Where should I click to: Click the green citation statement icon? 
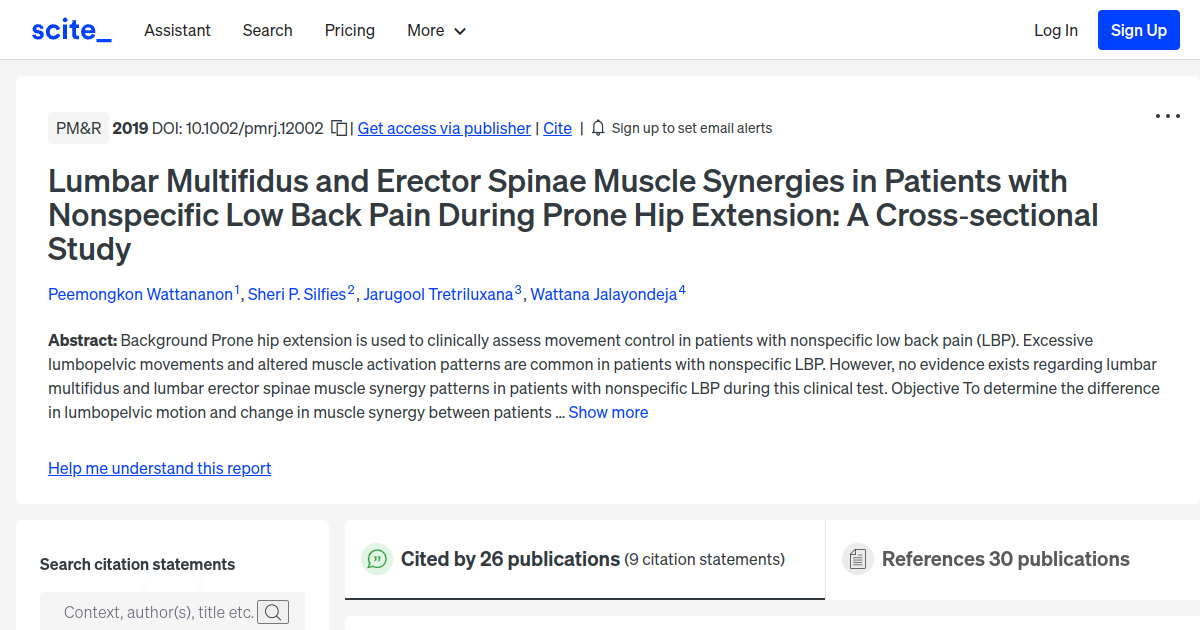coord(376,559)
